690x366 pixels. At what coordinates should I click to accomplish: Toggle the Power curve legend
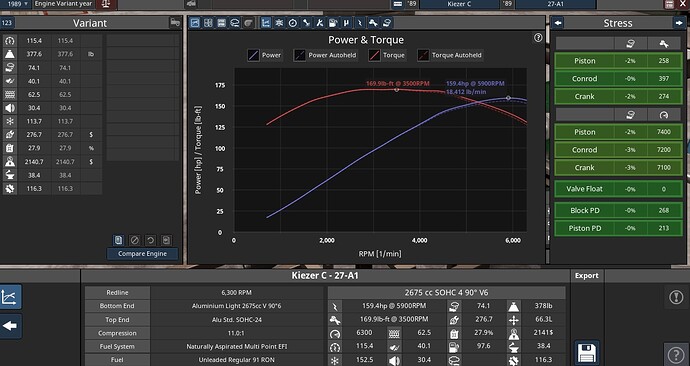point(264,55)
